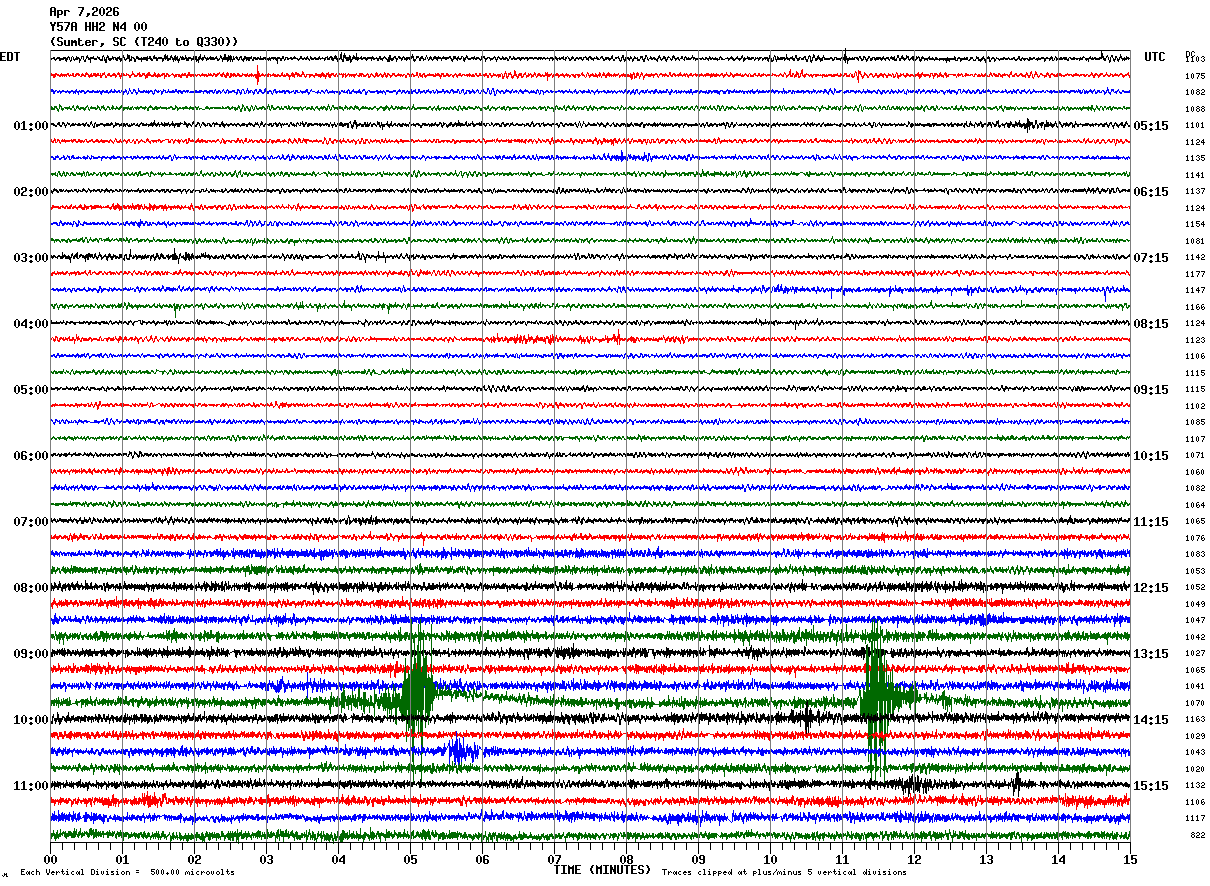This screenshot has width=1210, height=886.
Task: Click the 14:15 UTC time label
Action: tap(1151, 720)
